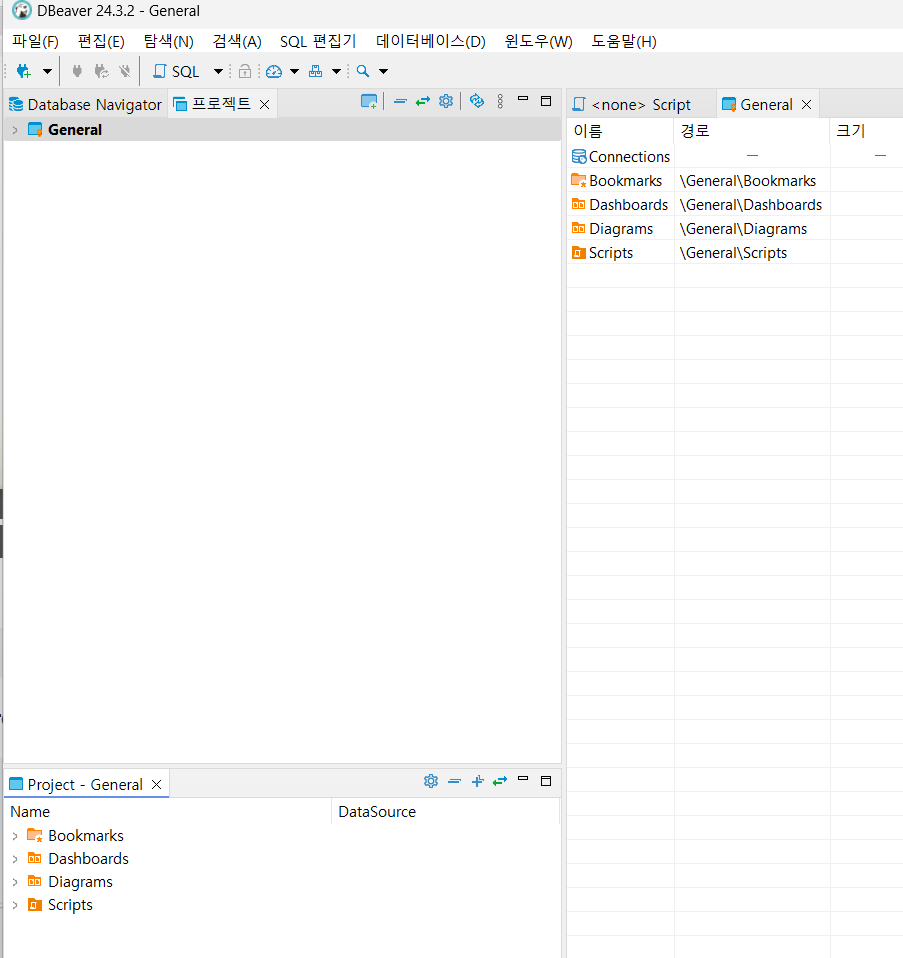Select Scripts row in General editor
This screenshot has height=958, width=903.
(735, 253)
